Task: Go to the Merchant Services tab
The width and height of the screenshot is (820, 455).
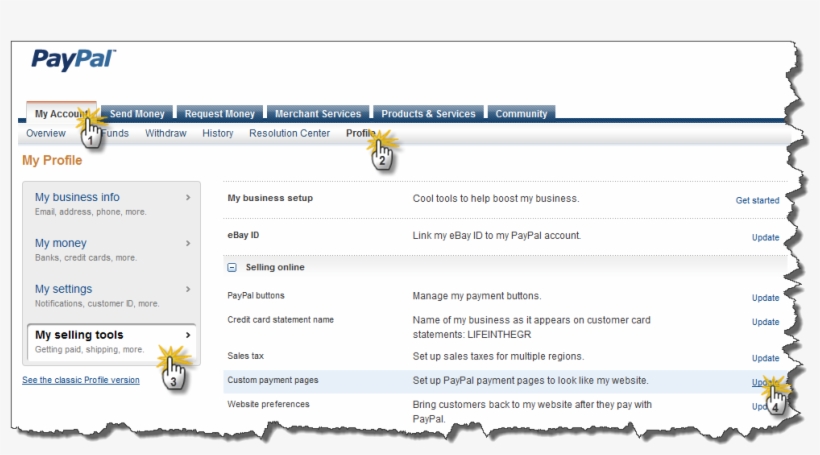Action: [318, 113]
